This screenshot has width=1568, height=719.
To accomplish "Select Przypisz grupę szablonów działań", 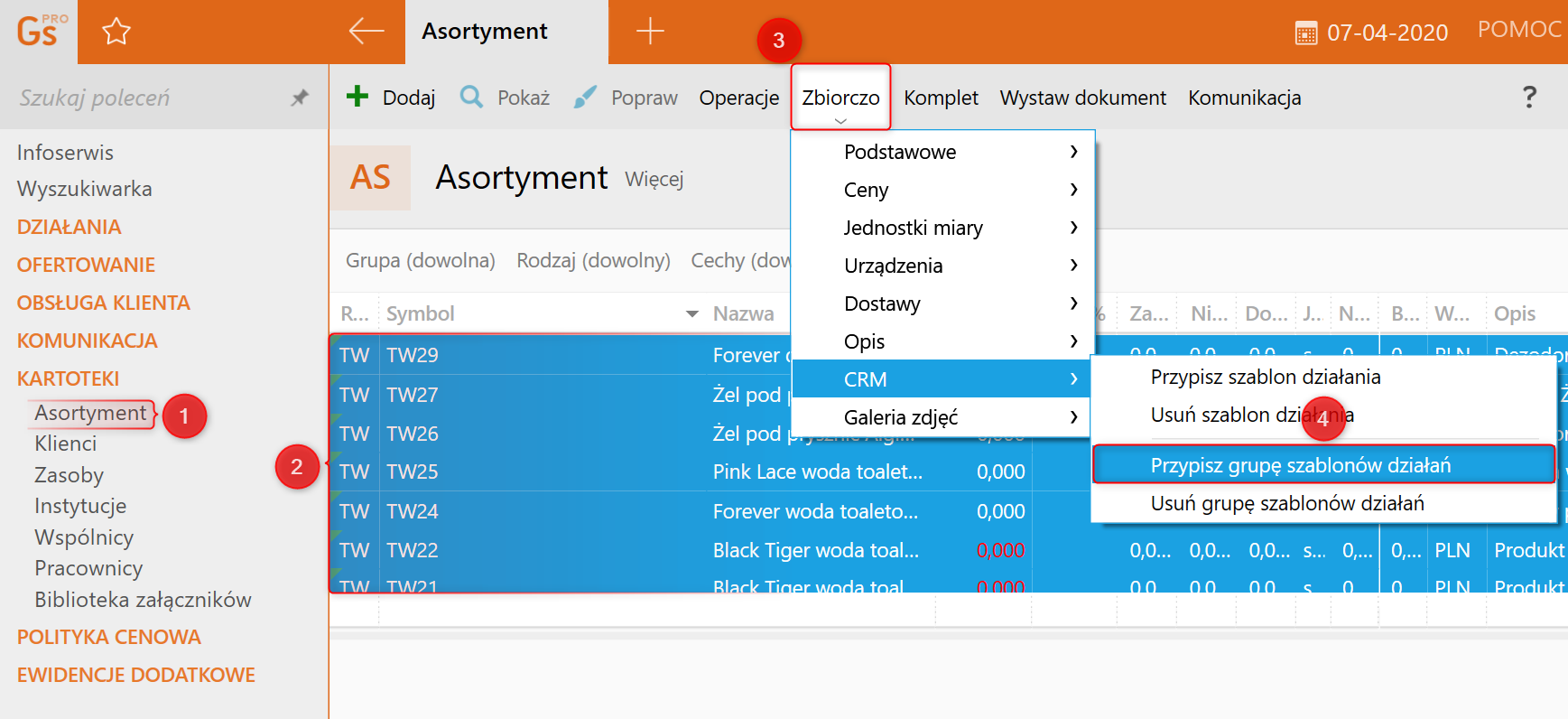I will click(x=1300, y=465).
